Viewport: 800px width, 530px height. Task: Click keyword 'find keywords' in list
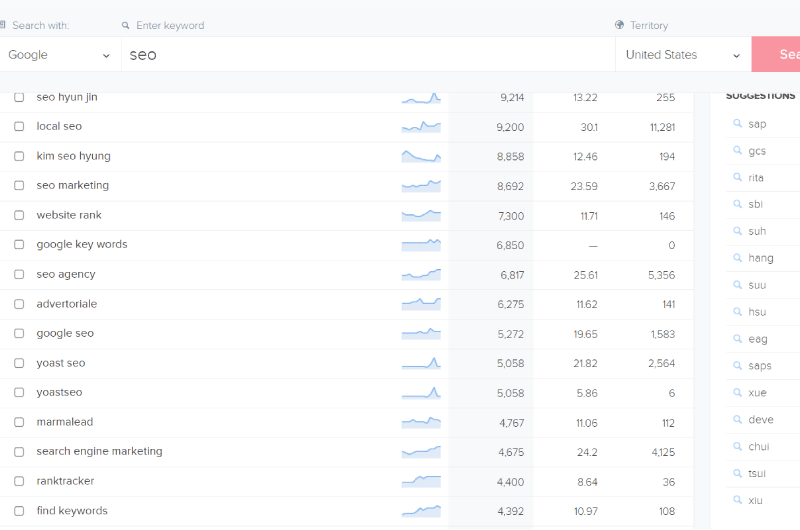72,511
